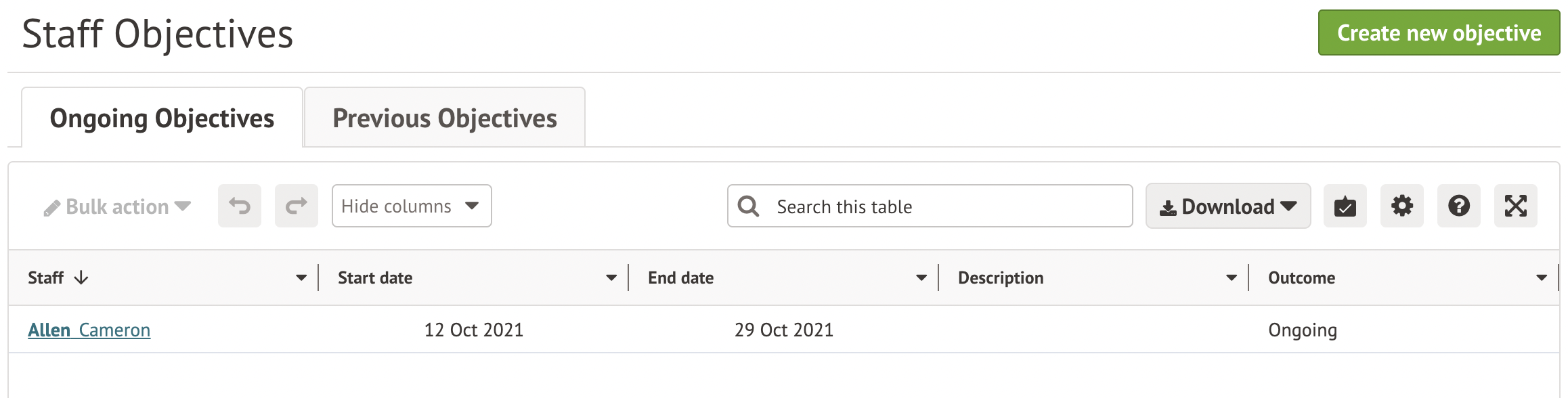Click the search magnifier icon
The height and width of the screenshot is (398, 1568).
(748, 206)
